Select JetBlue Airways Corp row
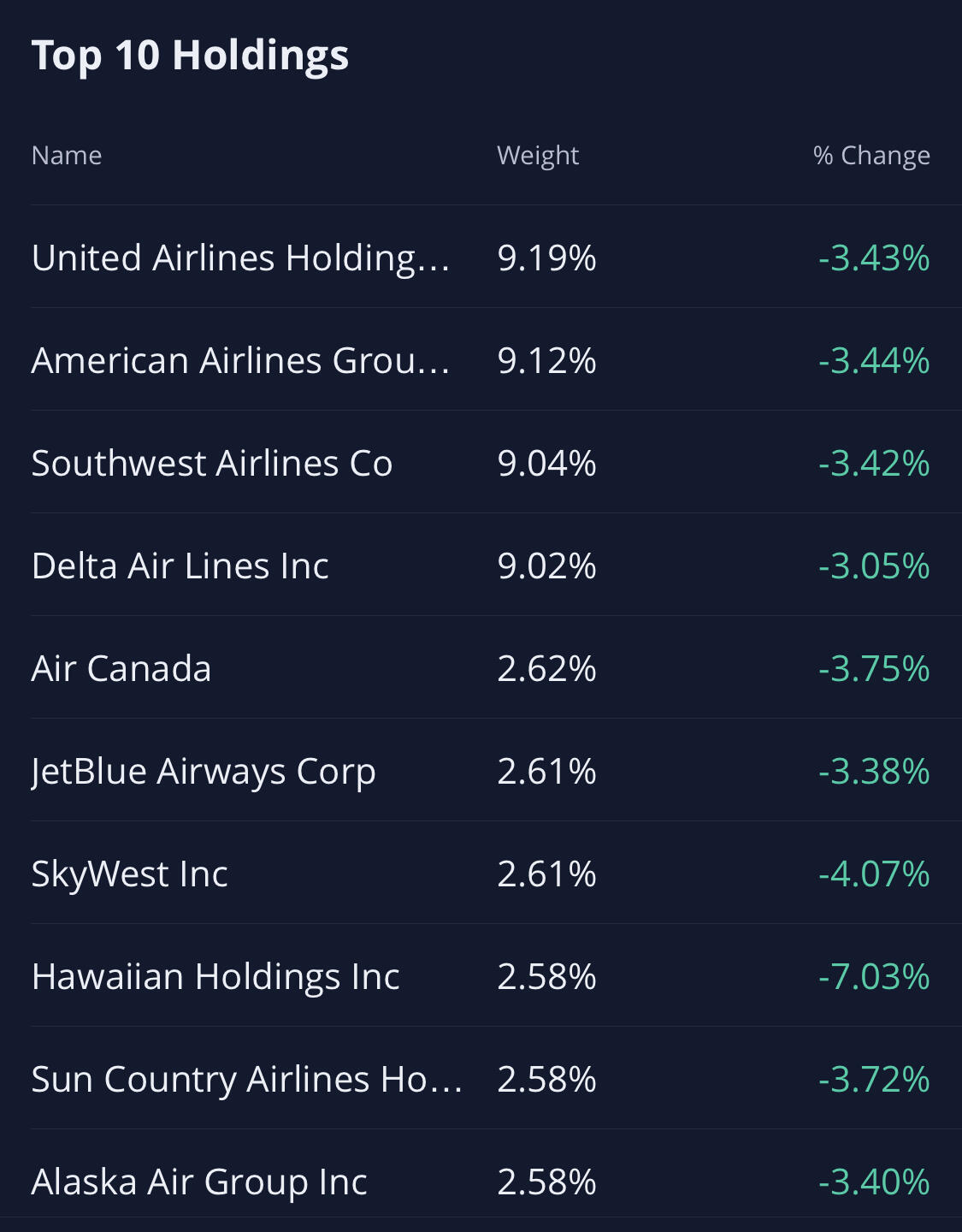Screen dimensions: 962x1232 204,771
